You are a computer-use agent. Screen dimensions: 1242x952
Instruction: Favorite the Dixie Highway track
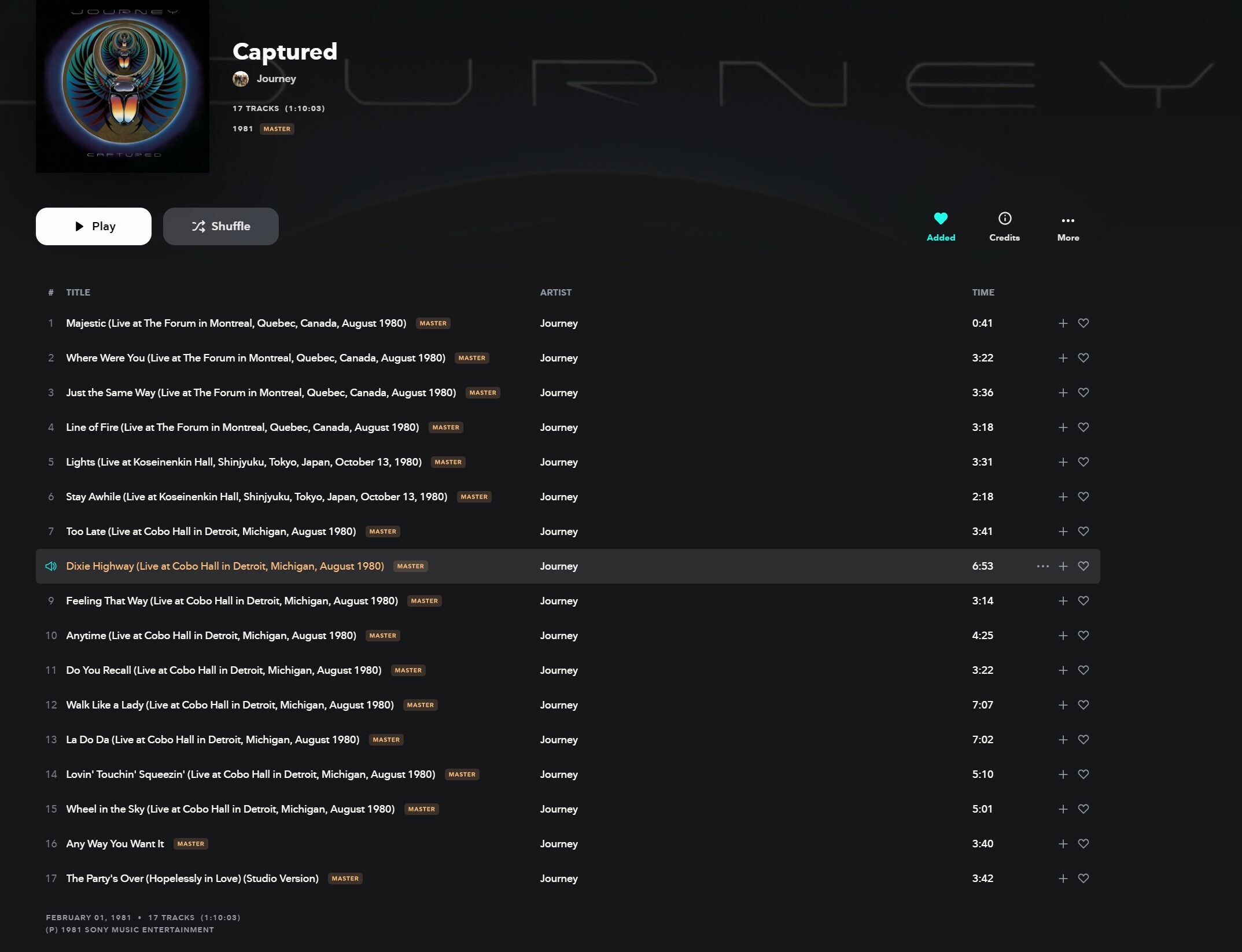click(x=1083, y=566)
